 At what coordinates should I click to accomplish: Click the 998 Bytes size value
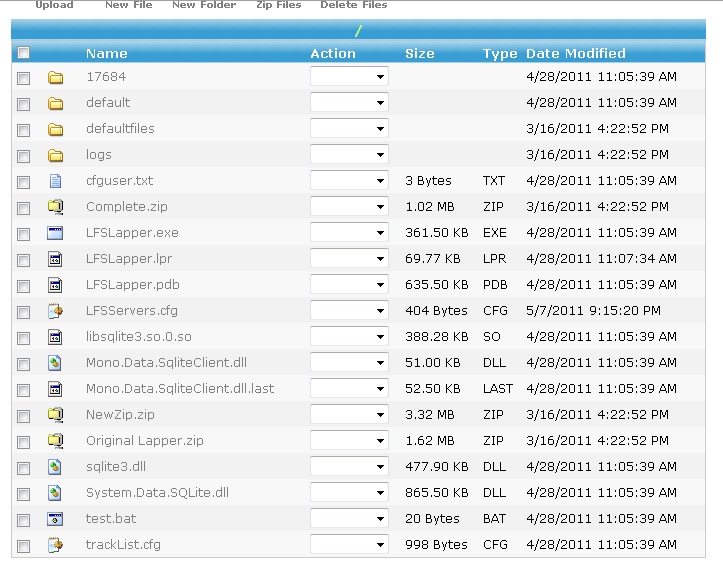[436, 545]
